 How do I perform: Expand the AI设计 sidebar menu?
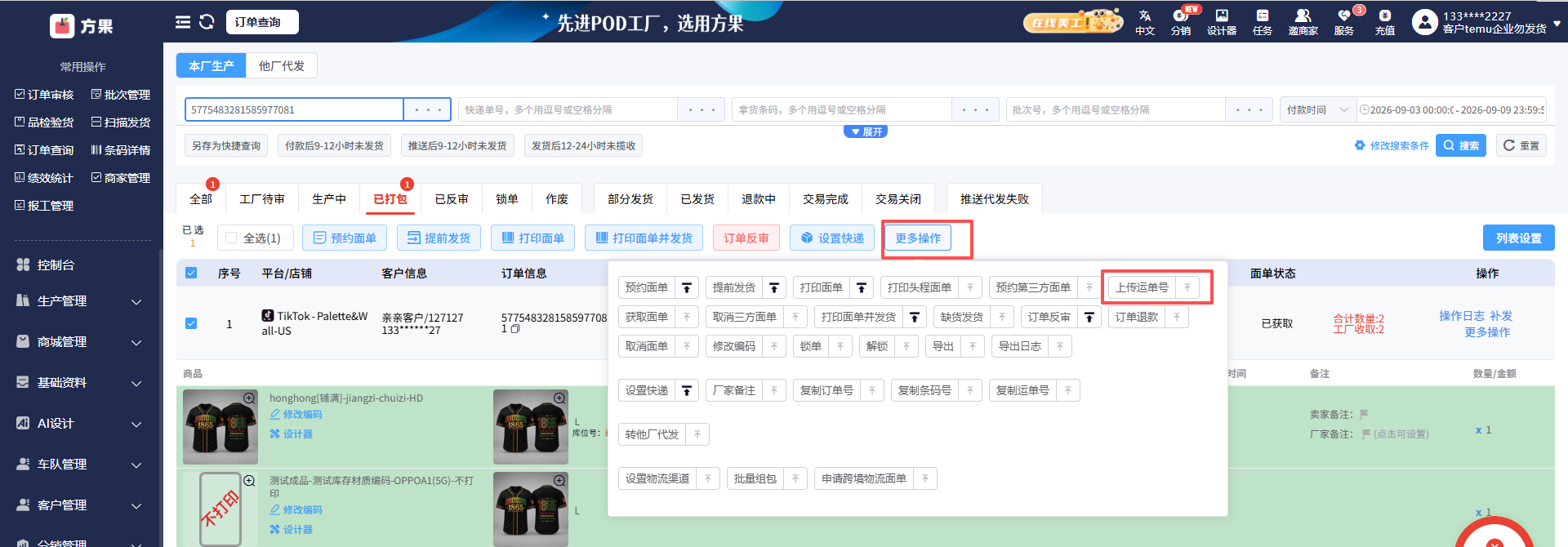point(80,424)
